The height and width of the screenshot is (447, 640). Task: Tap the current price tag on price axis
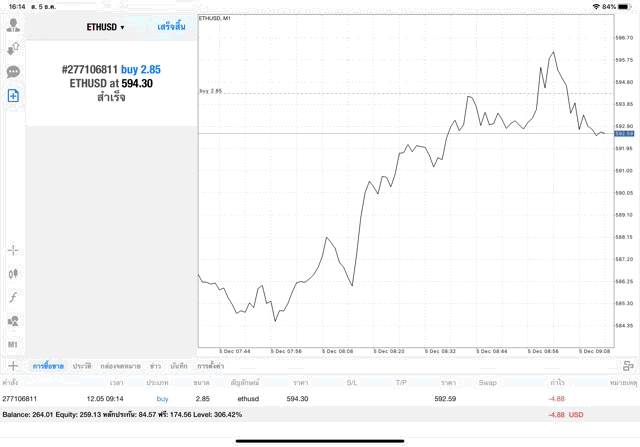pos(624,134)
